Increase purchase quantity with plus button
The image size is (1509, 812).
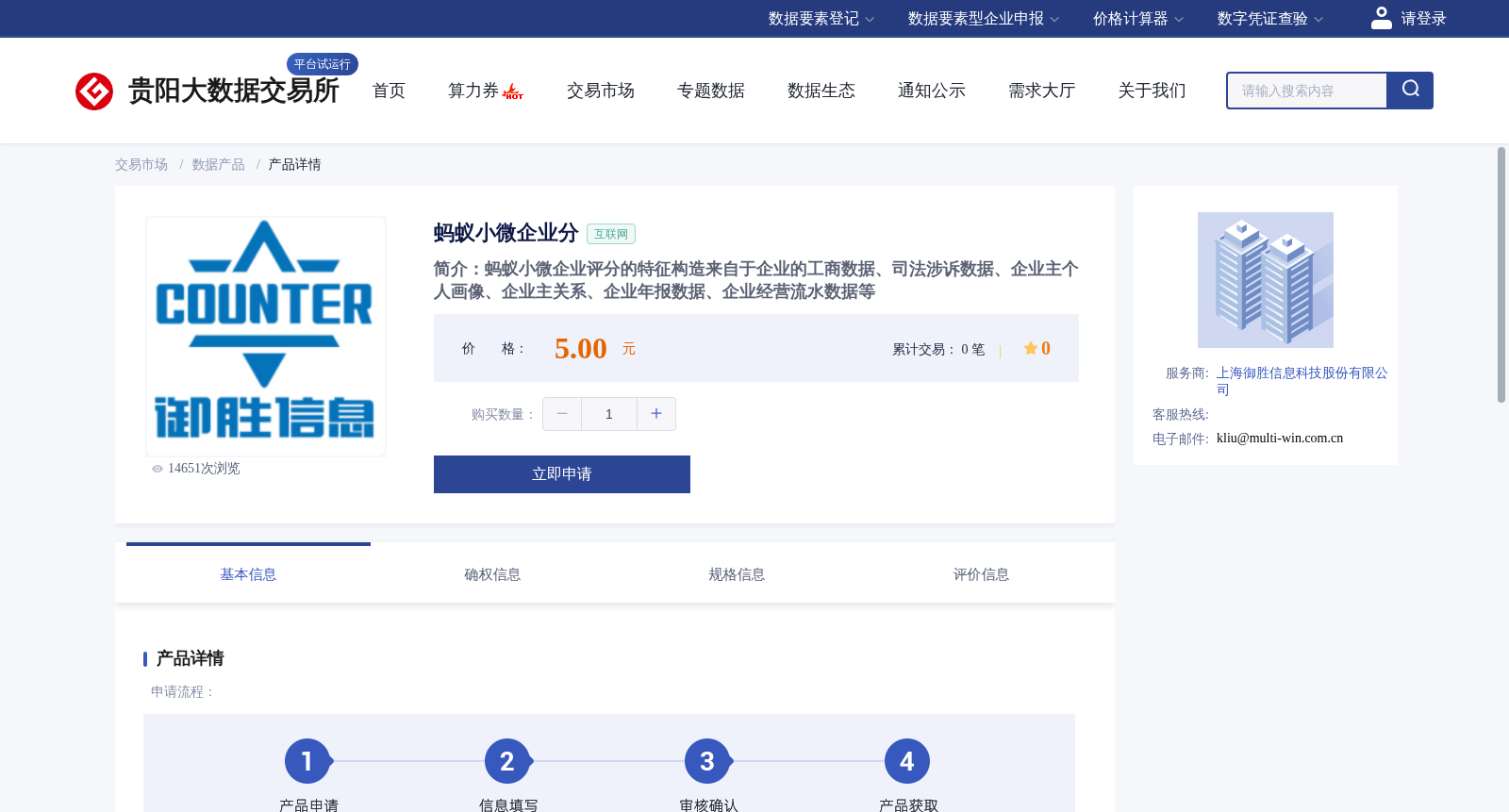tap(656, 414)
